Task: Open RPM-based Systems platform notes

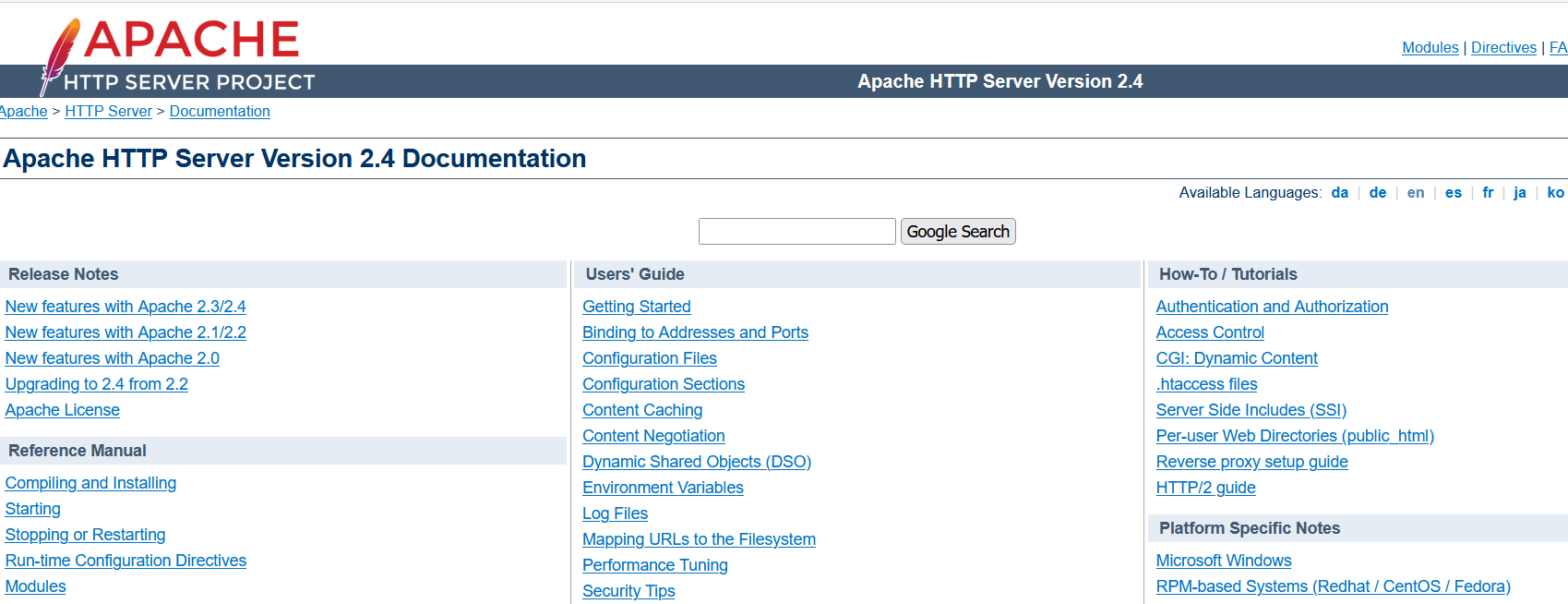Action: 1334,586
